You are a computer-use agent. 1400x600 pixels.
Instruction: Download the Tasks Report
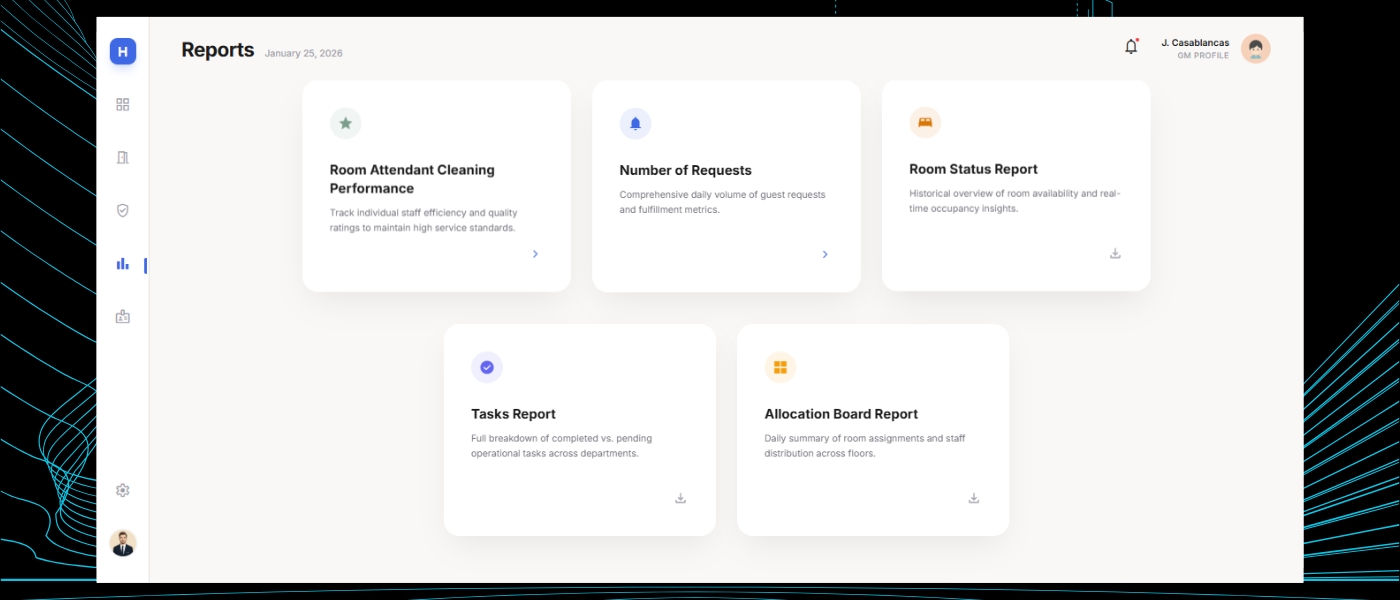[680, 498]
